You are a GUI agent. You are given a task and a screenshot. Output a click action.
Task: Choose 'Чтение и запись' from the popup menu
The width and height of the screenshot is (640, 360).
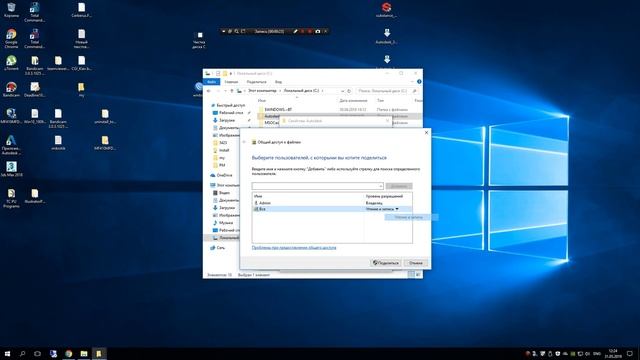coord(411,217)
